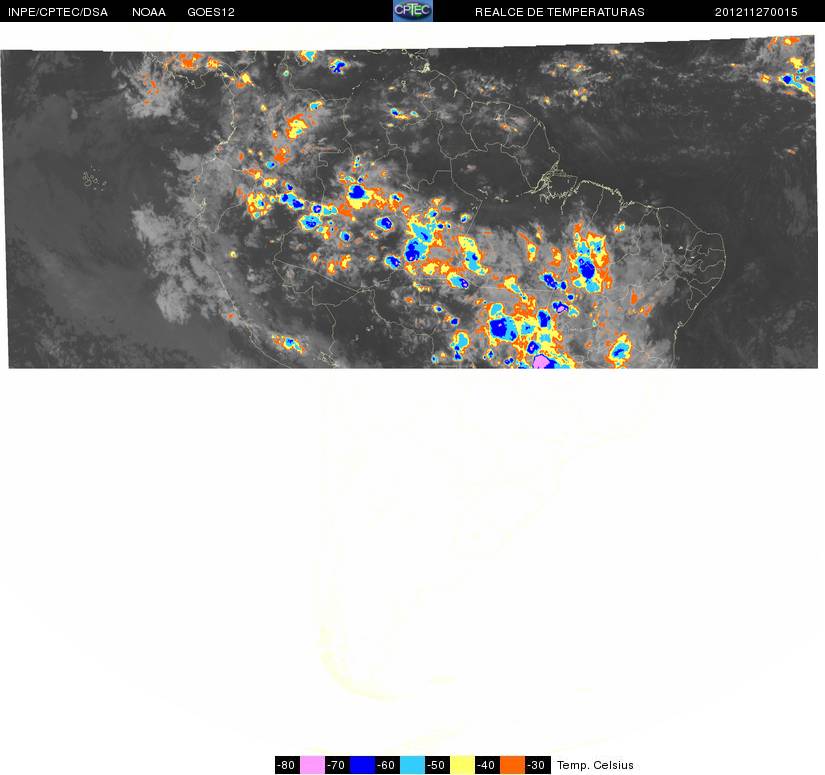Click the GOES12 satellite label

click(x=211, y=12)
